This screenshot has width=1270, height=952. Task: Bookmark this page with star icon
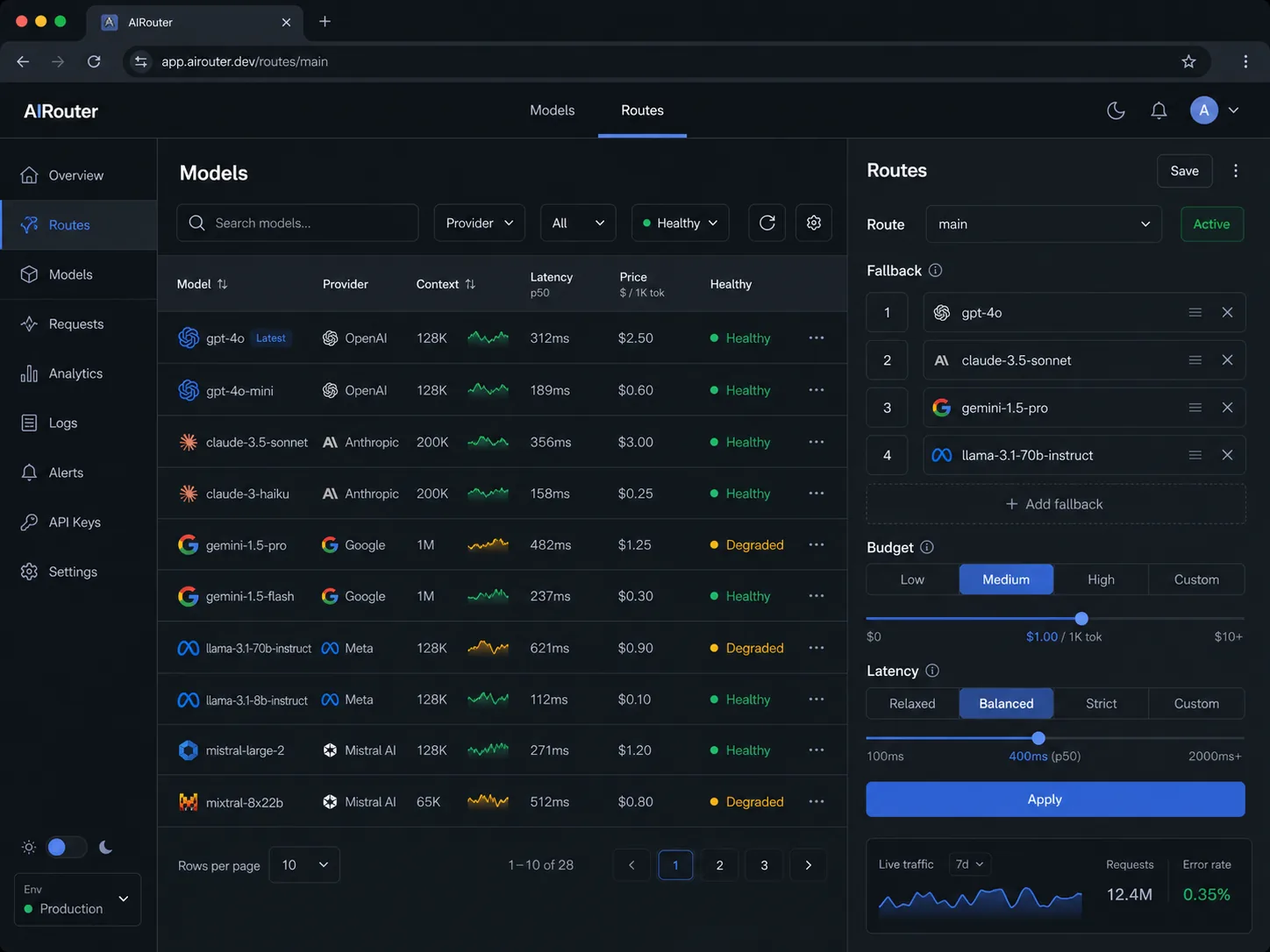pyautogui.click(x=1188, y=61)
